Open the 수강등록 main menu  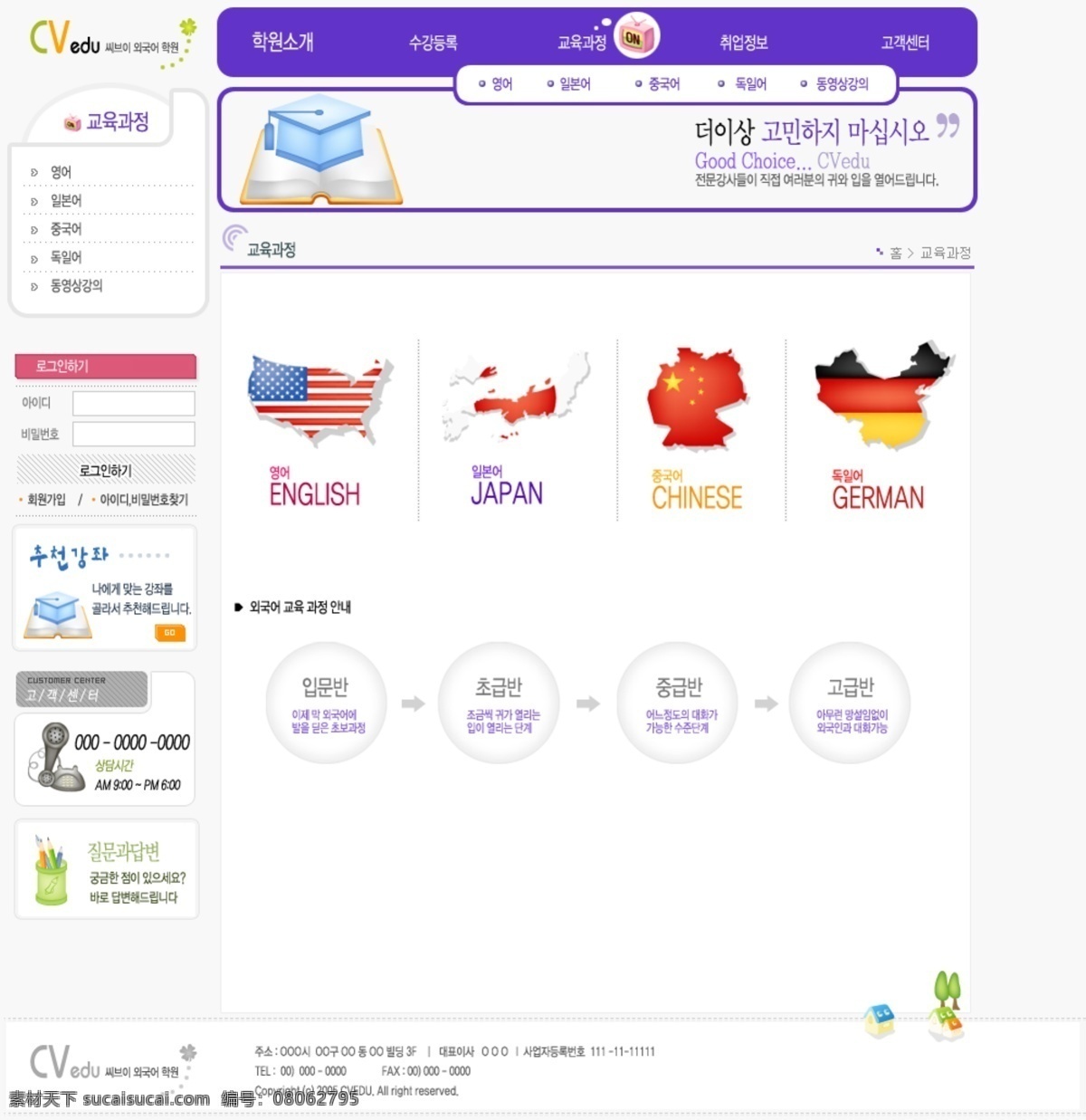coord(433,43)
